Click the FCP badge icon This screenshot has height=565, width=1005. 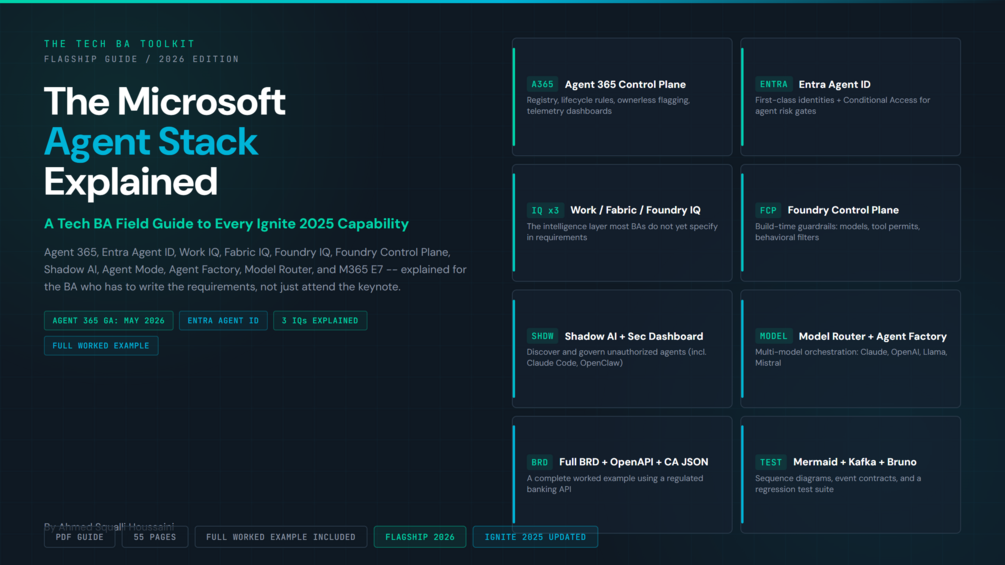coord(768,210)
